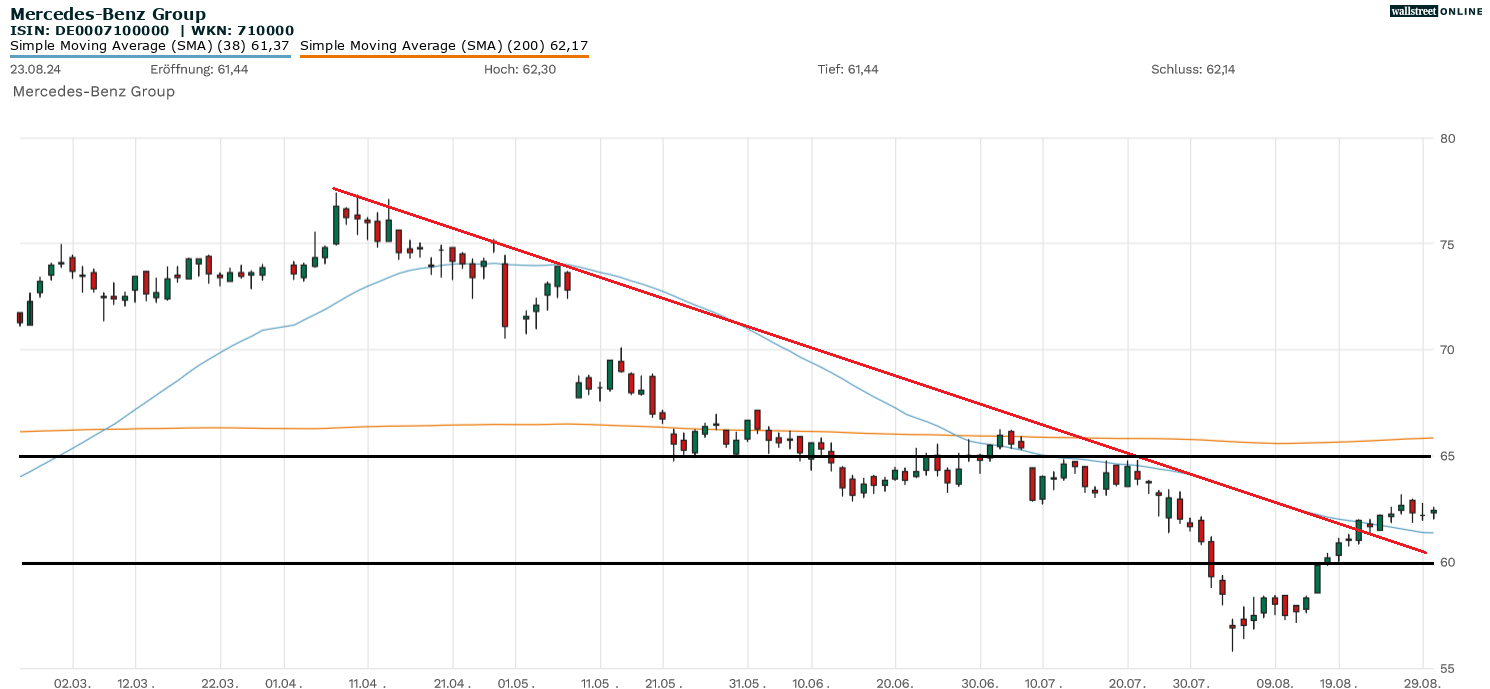Click the grey Mercedes-Benz Group series label
Image resolution: width=1490 pixels, height=689 pixels.
pos(94,92)
